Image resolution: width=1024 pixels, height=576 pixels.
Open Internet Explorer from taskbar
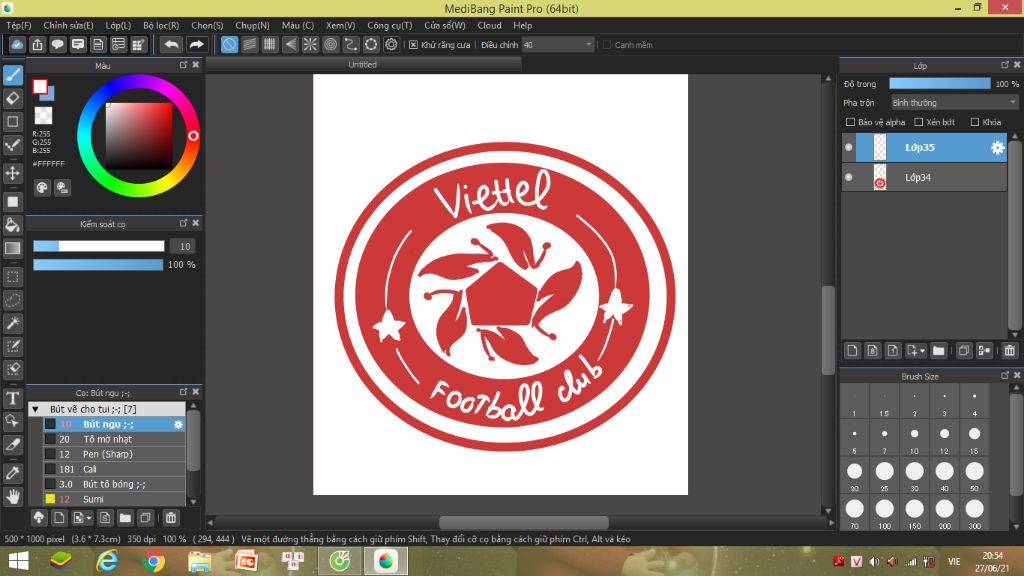(x=107, y=561)
